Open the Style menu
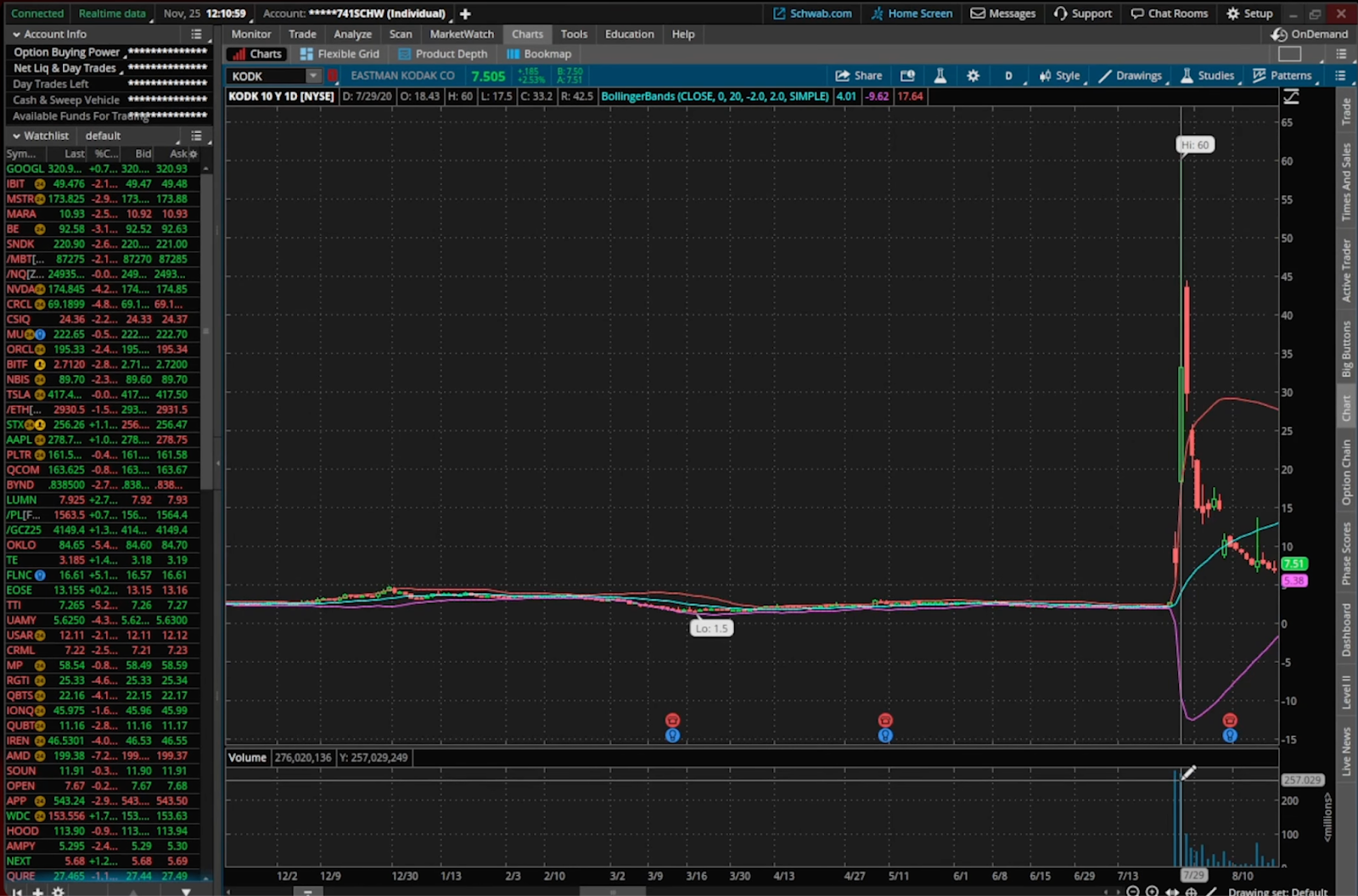The image size is (1358, 896). click(x=1059, y=76)
